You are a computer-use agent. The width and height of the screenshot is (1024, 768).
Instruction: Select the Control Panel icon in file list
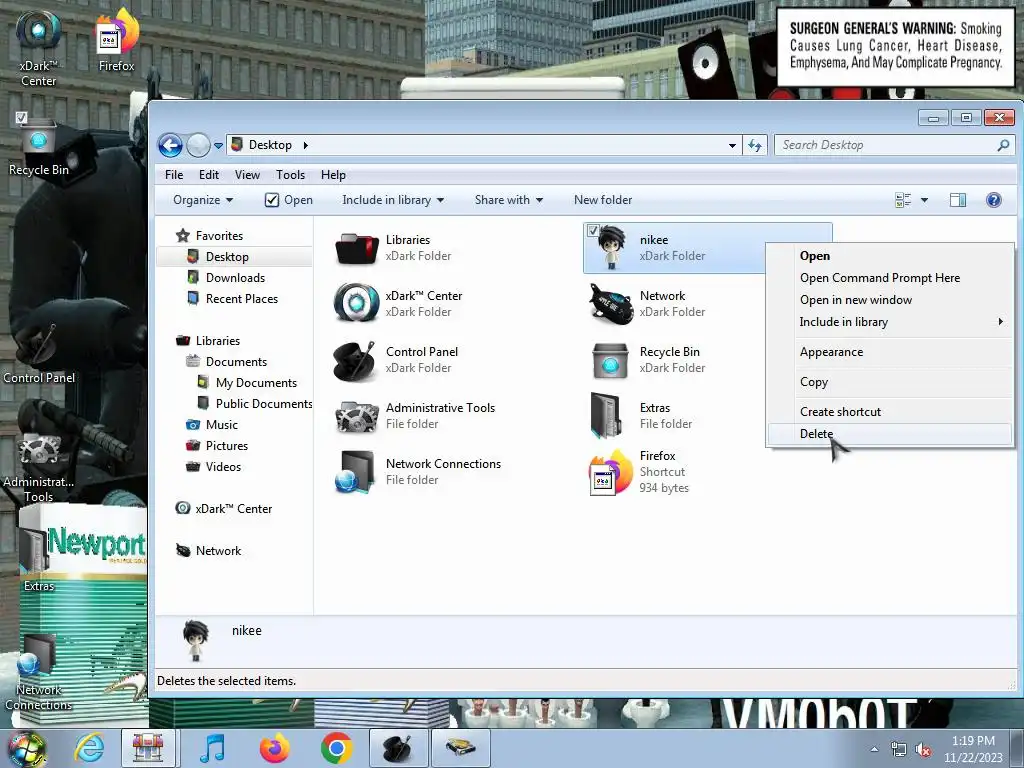(x=355, y=360)
